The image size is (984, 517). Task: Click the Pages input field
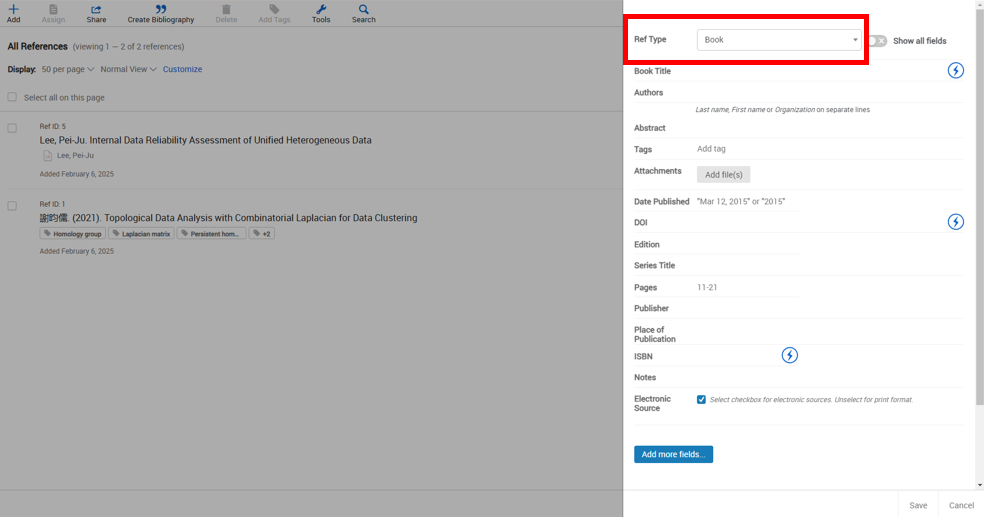click(747, 288)
